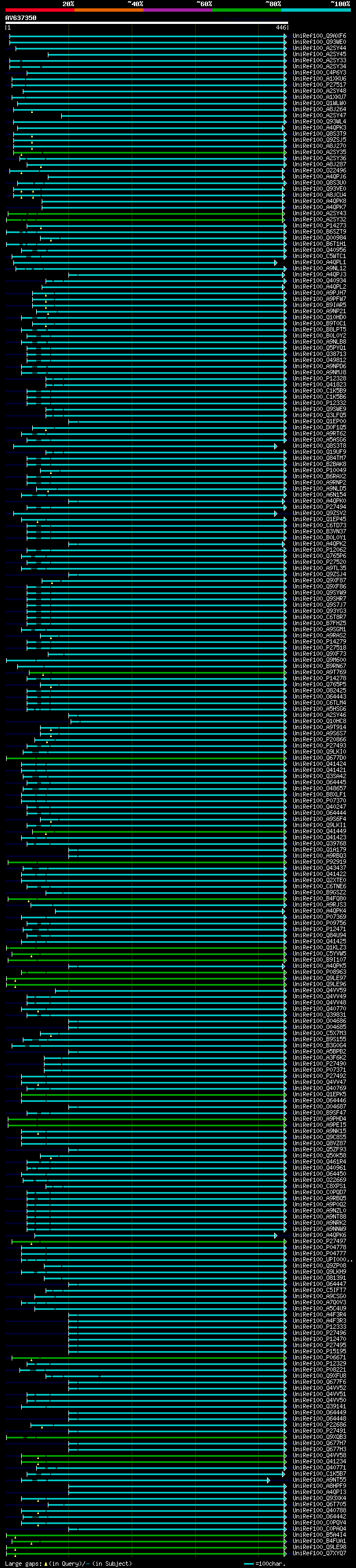Click hit label UniRef100_A9NP21

pyautogui.click(x=319, y=311)
